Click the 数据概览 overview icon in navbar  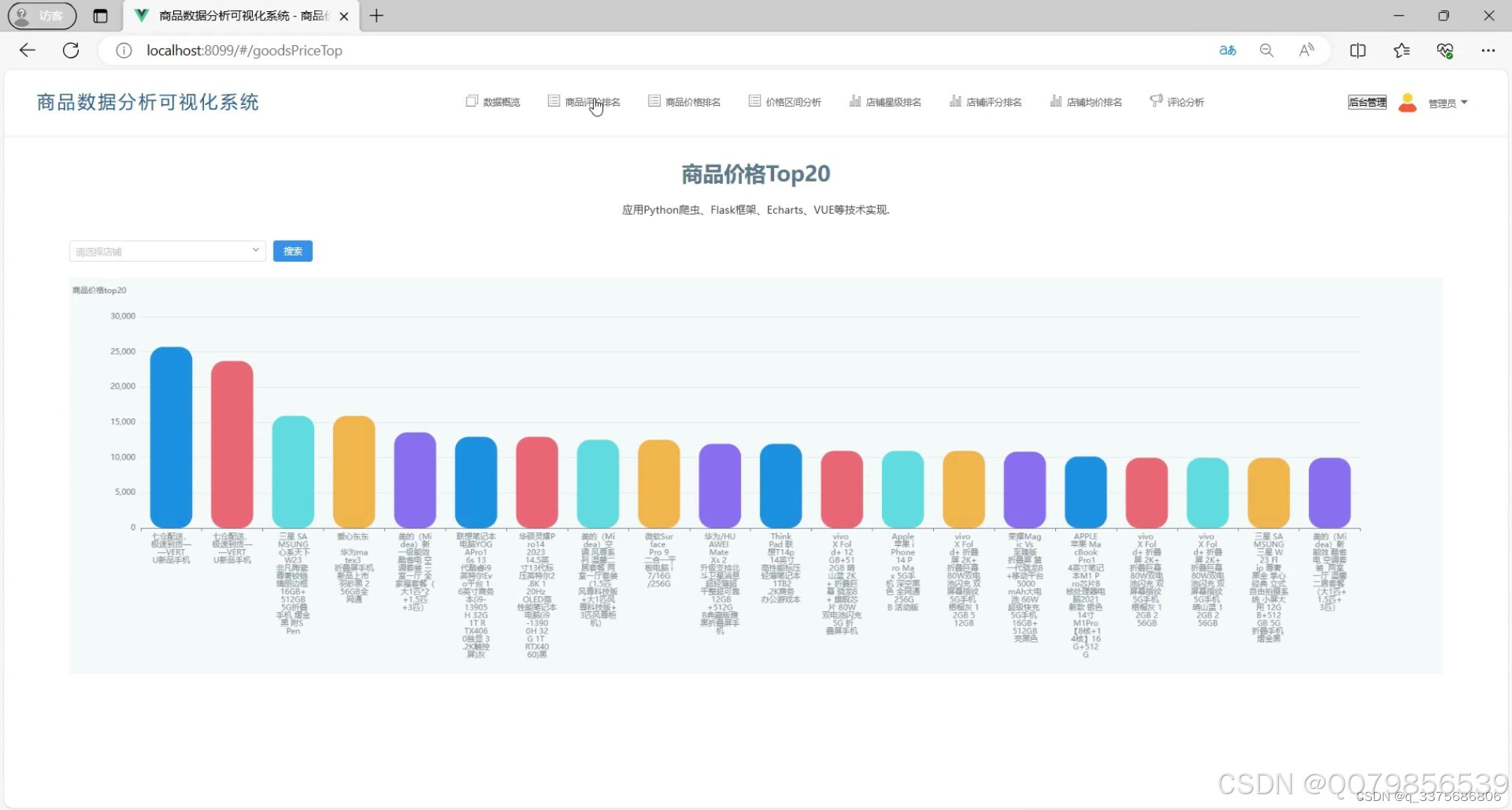(472, 100)
